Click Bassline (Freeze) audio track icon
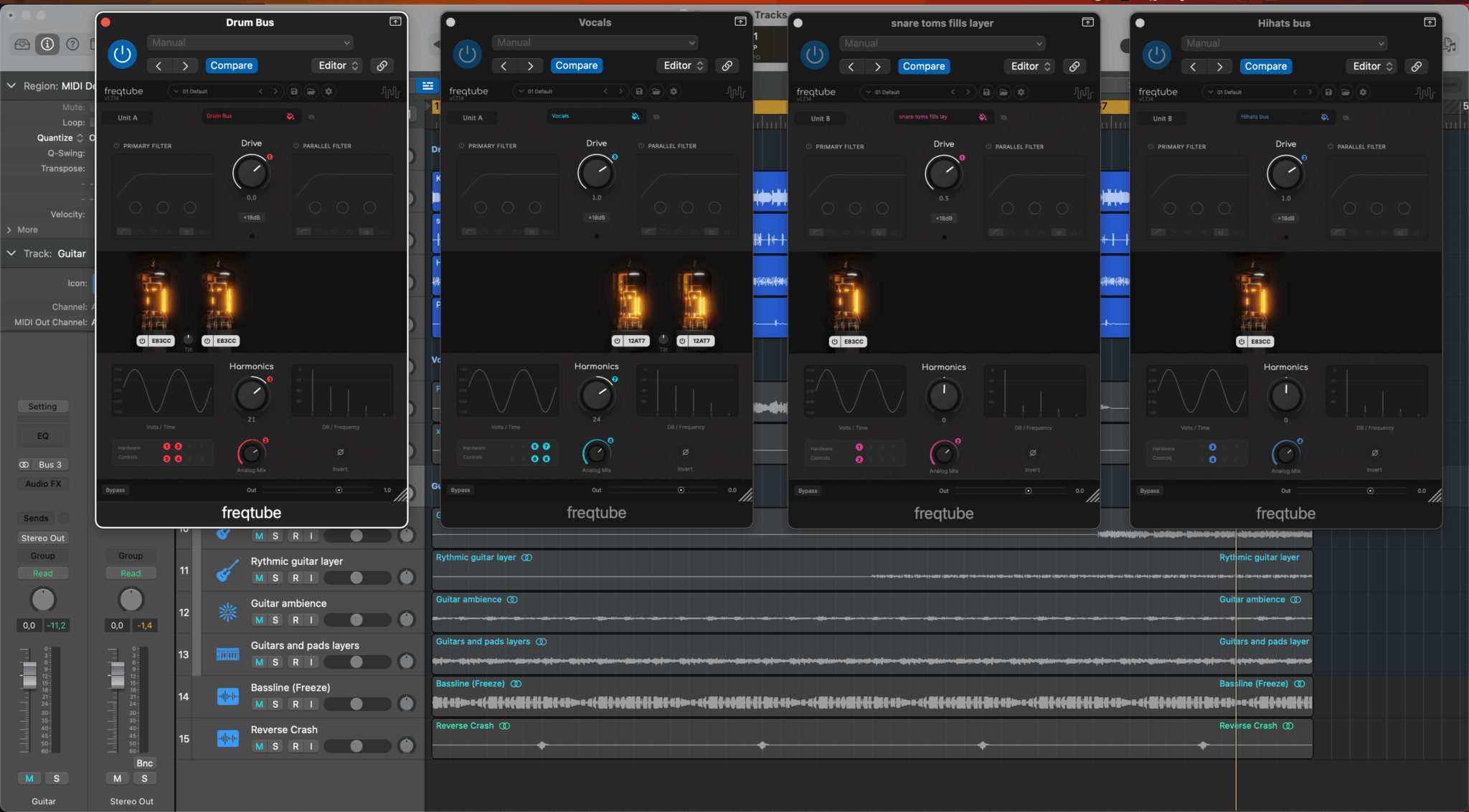This screenshot has height=812, width=1469. 227,697
